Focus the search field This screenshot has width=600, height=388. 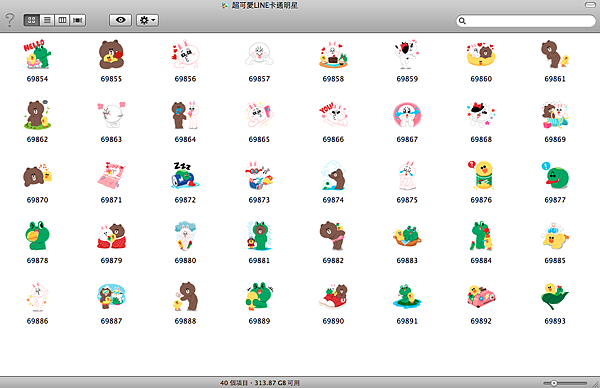tap(526, 21)
